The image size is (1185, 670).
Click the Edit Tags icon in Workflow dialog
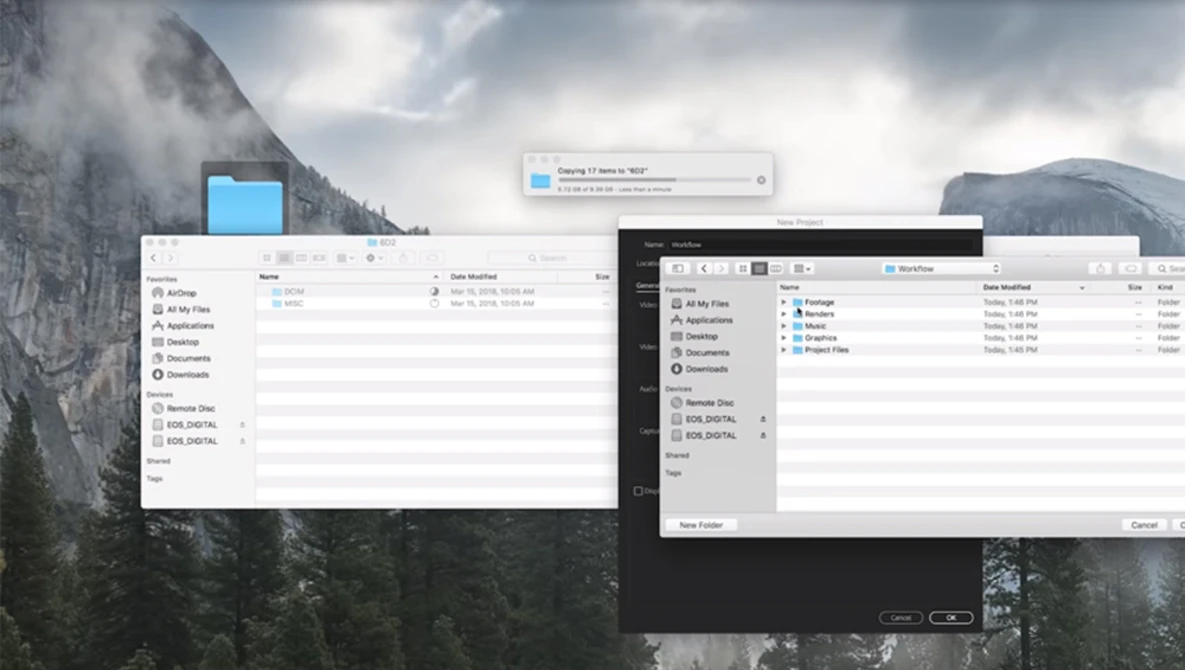(1131, 269)
